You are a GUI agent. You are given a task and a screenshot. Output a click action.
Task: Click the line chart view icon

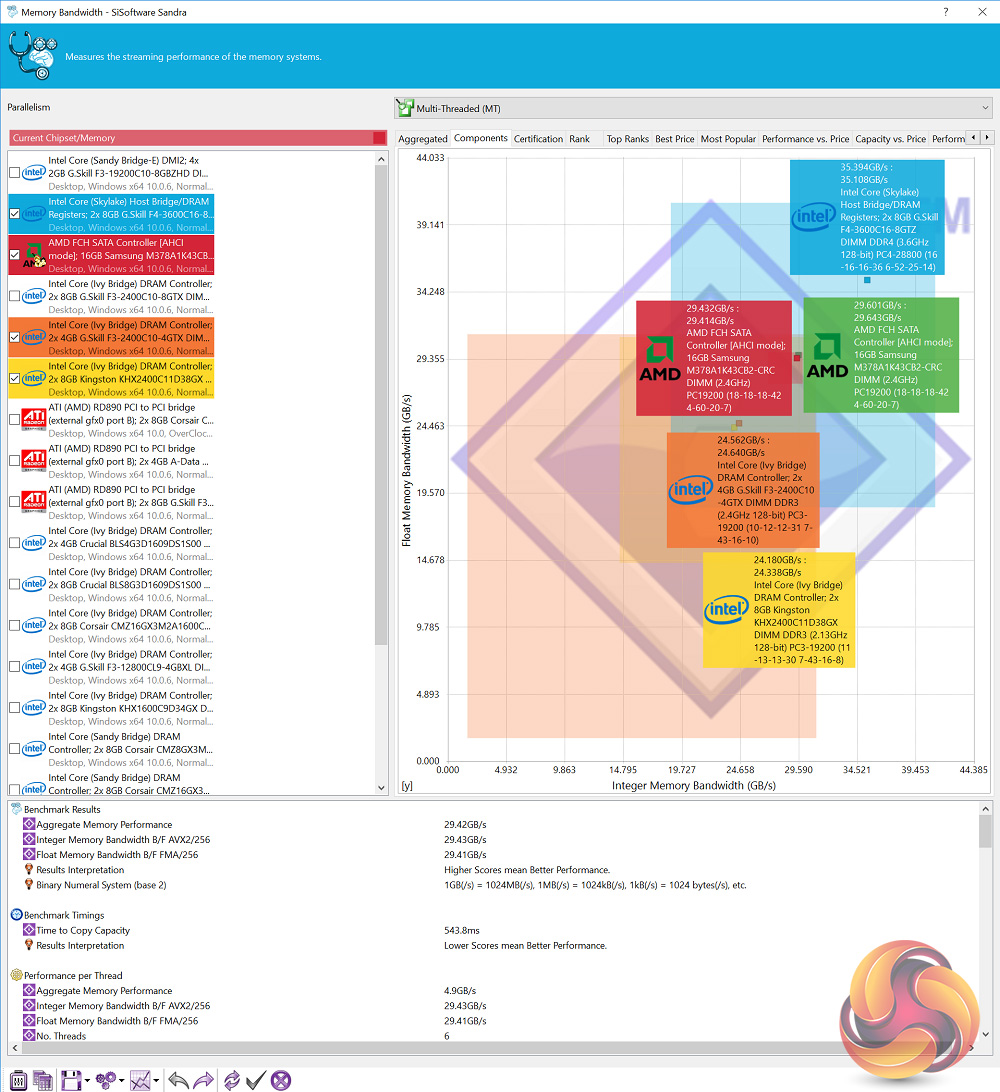pos(140,1080)
